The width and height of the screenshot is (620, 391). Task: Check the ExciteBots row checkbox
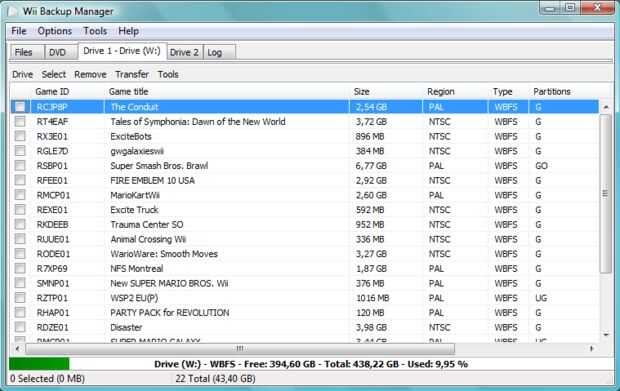click(x=20, y=136)
